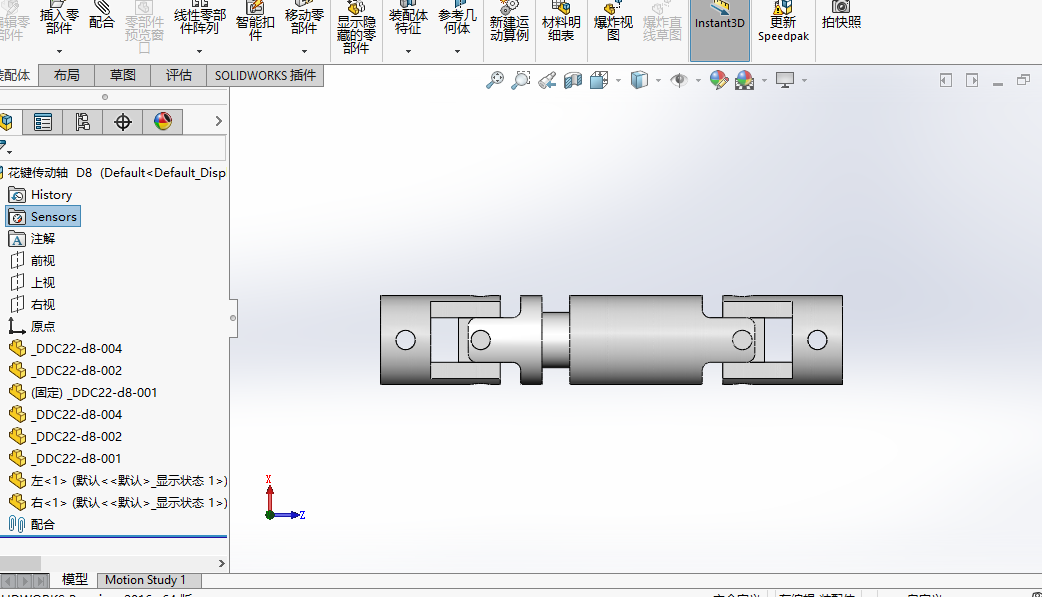This screenshot has height=597, width=1042.
Task: Click the panel splitter collapse handle
Action: [233, 318]
